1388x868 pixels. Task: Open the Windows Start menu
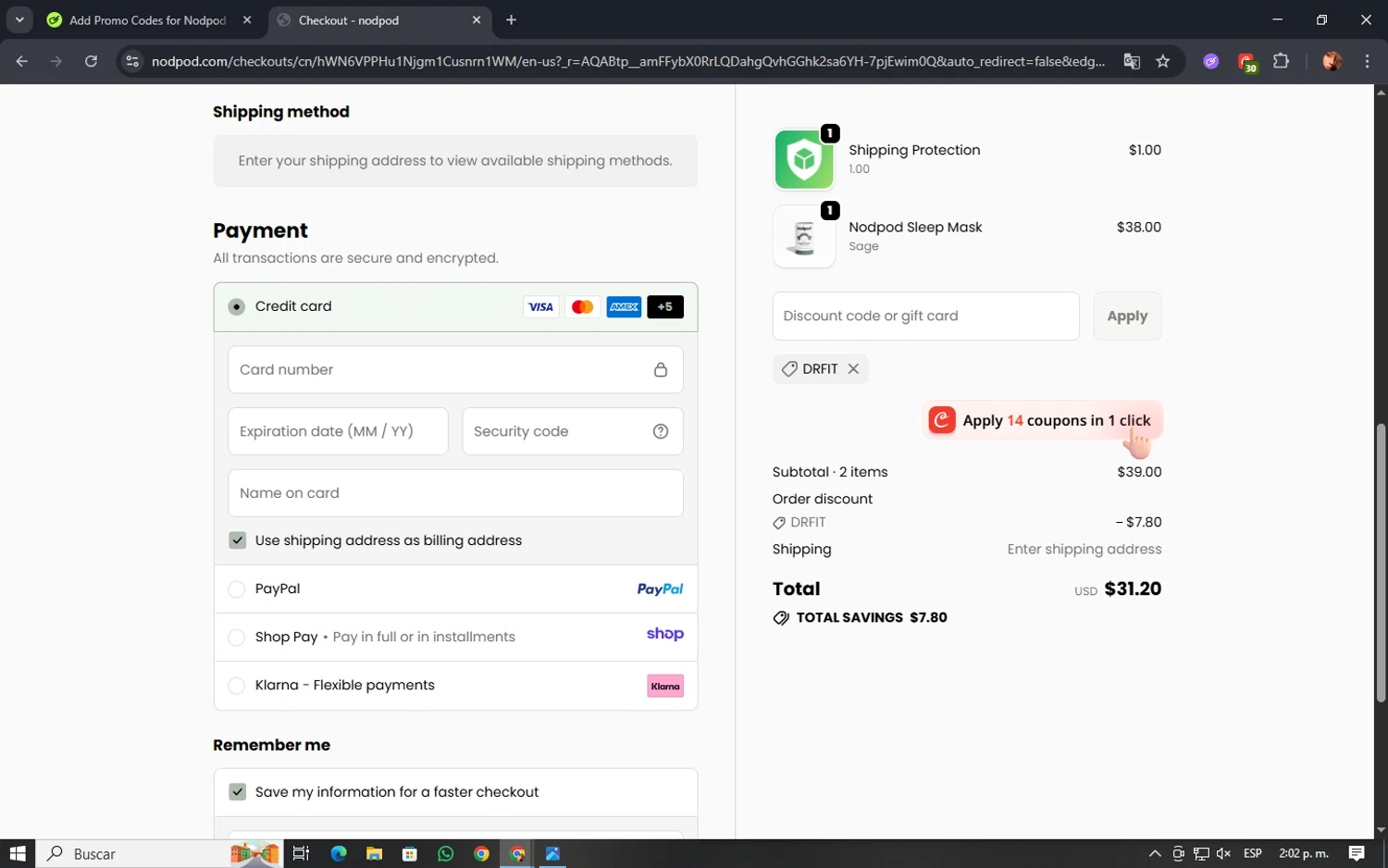point(17,853)
